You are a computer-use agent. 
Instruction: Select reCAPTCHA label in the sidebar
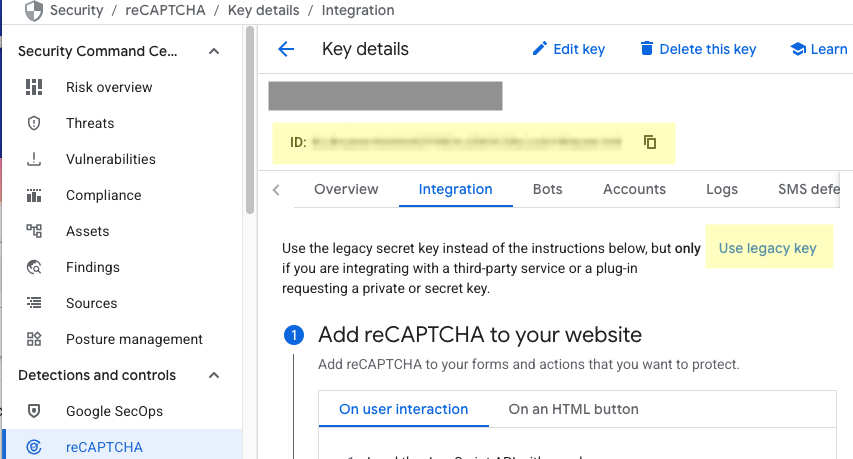pos(104,447)
